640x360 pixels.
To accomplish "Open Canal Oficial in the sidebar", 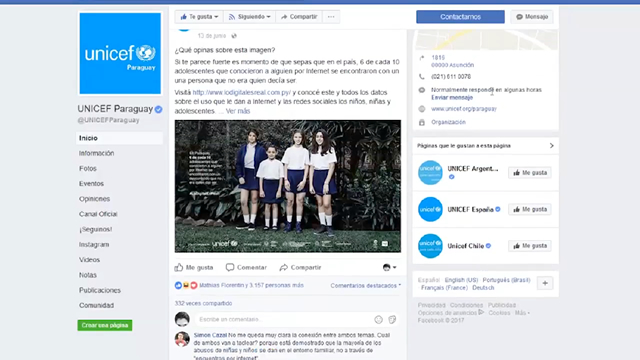I will [x=98, y=214].
